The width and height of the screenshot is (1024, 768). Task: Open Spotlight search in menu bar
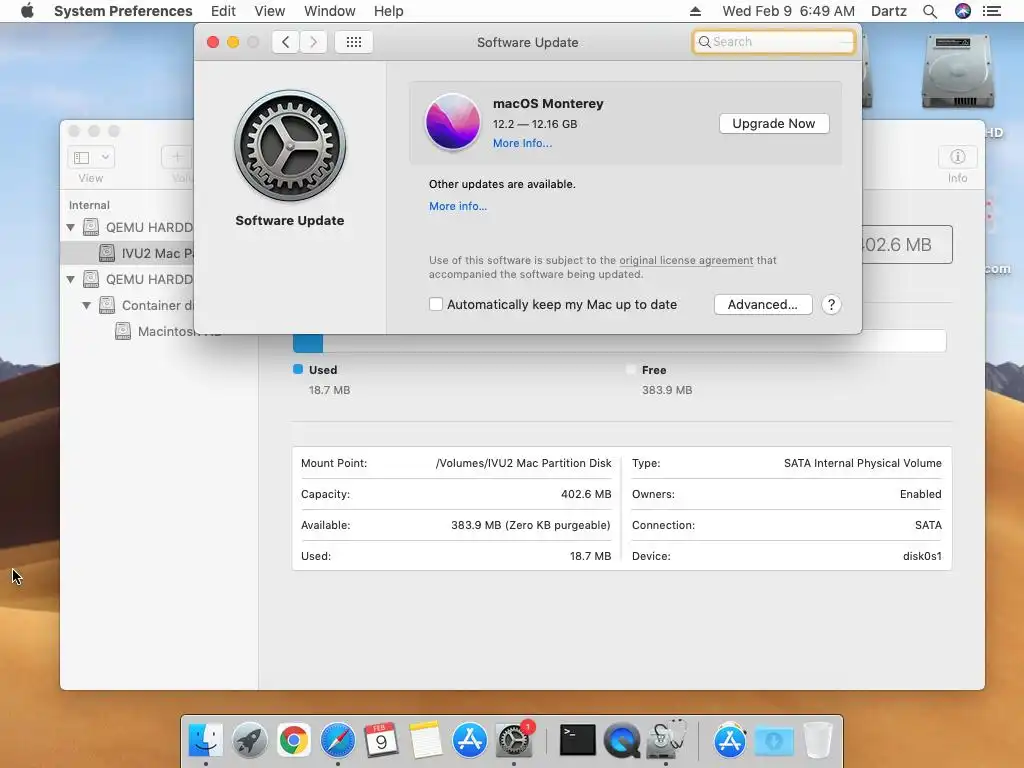[930, 11]
